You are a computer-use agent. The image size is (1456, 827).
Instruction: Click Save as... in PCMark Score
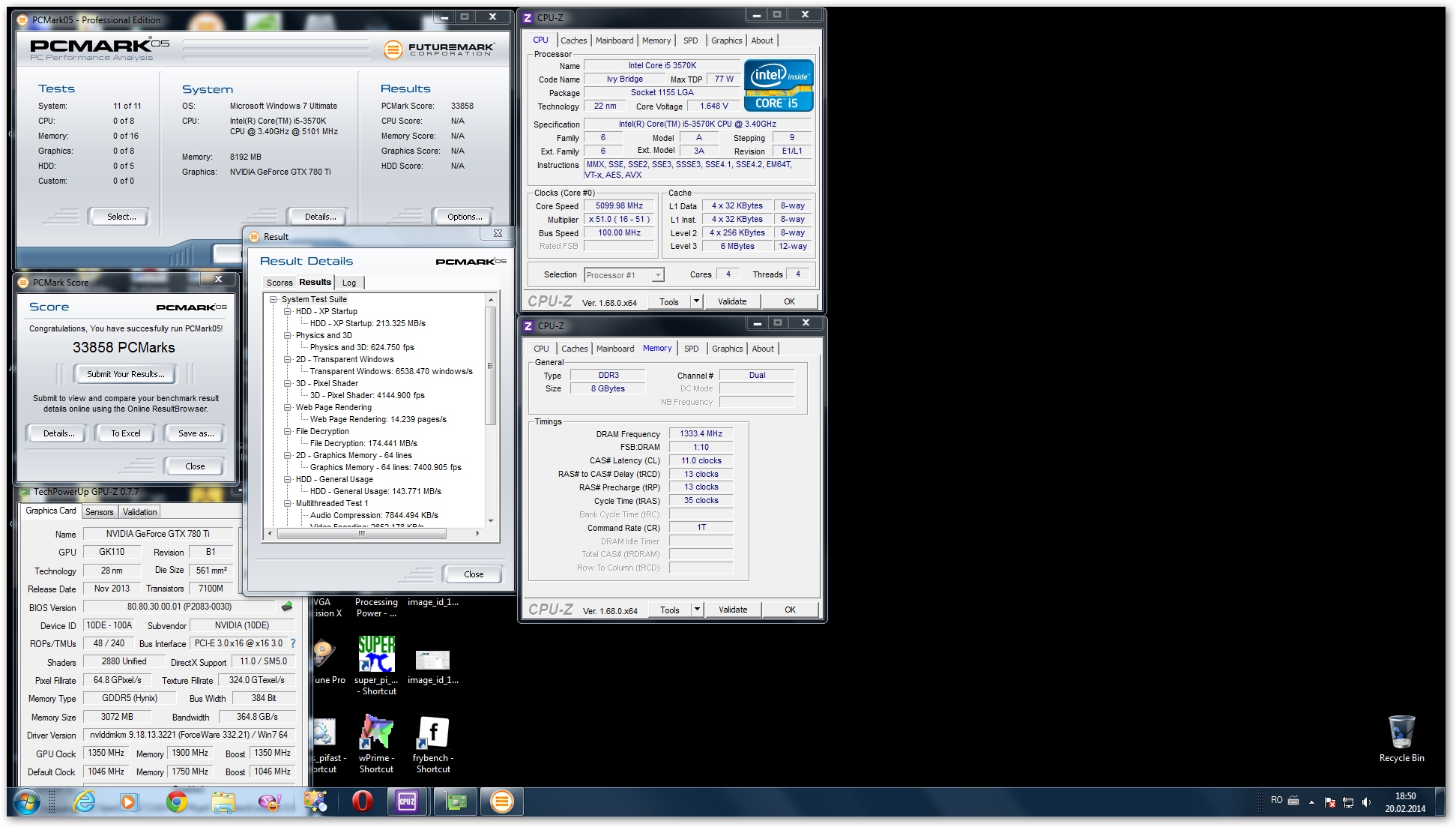point(196,433)
